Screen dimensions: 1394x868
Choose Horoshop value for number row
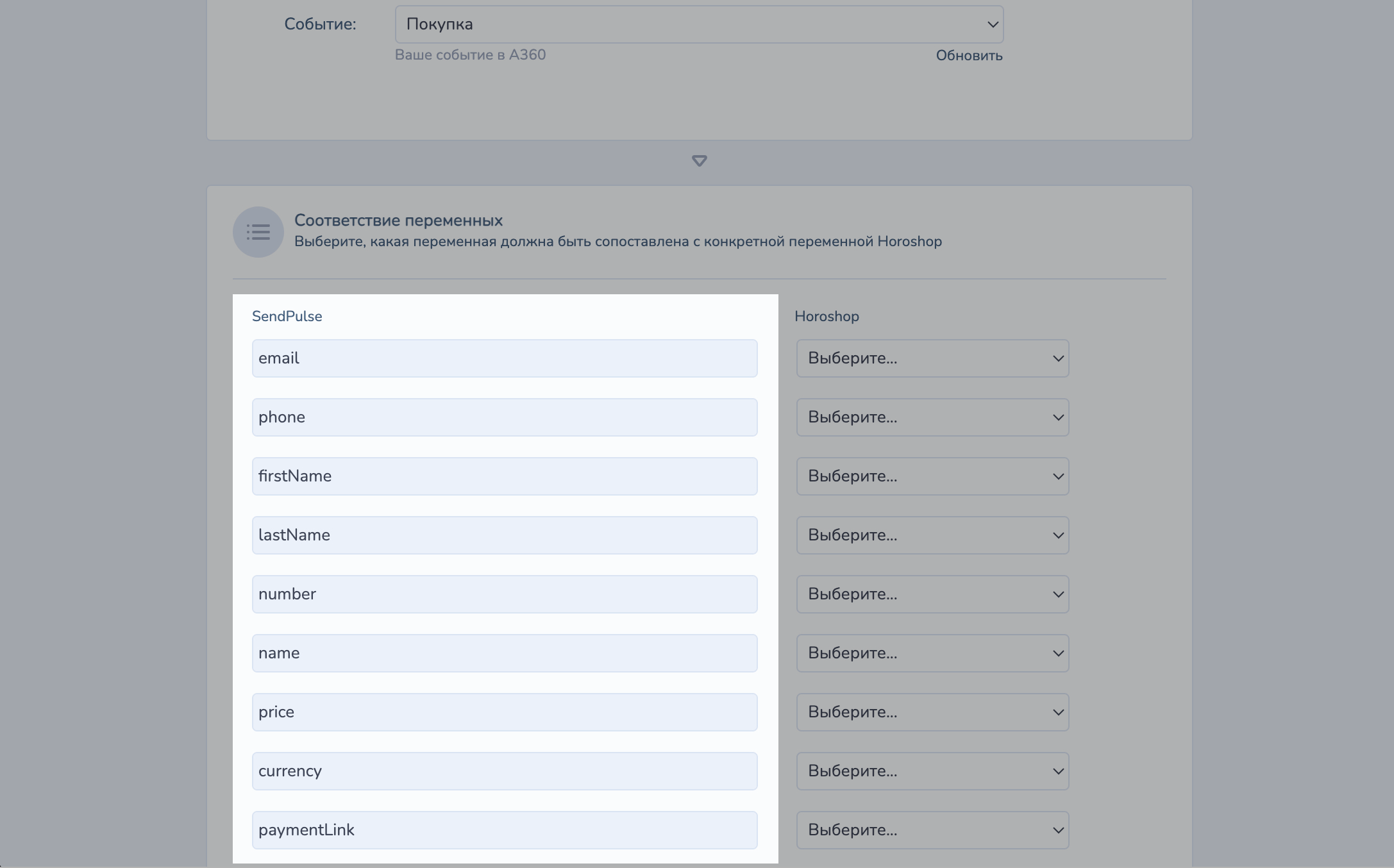tap(932, 594)
